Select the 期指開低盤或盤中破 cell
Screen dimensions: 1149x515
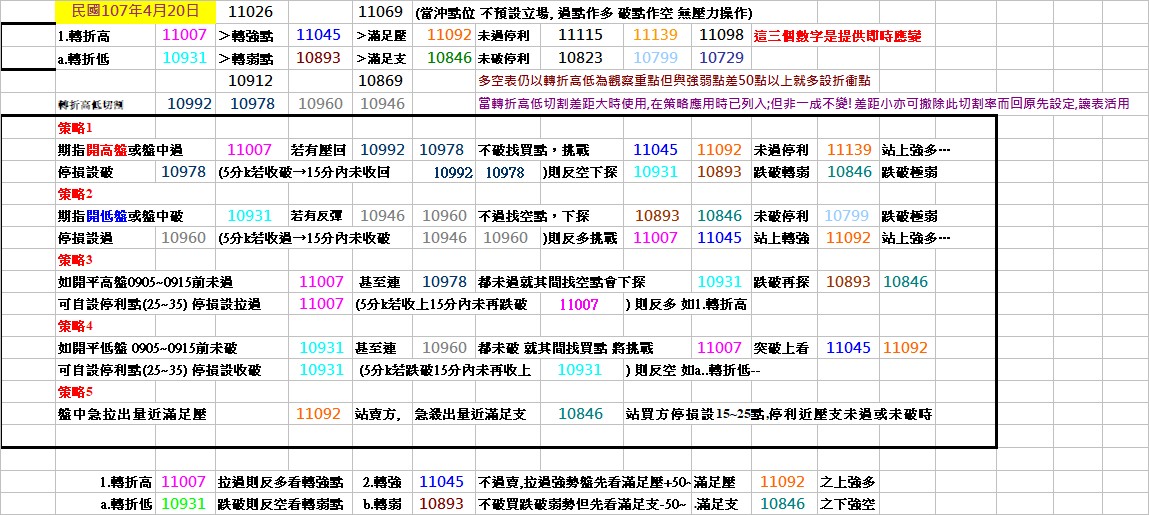(120, 217)
